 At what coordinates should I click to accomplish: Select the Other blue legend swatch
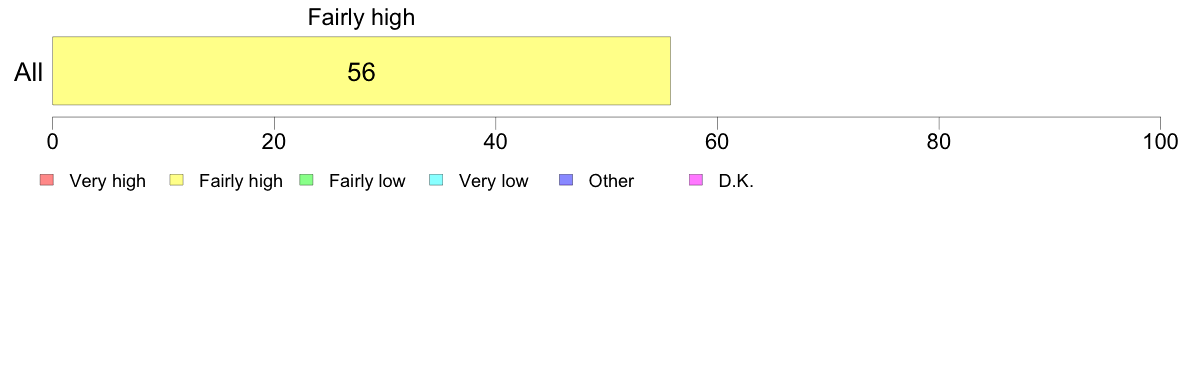pyautogui.click(x=566, y=180)
